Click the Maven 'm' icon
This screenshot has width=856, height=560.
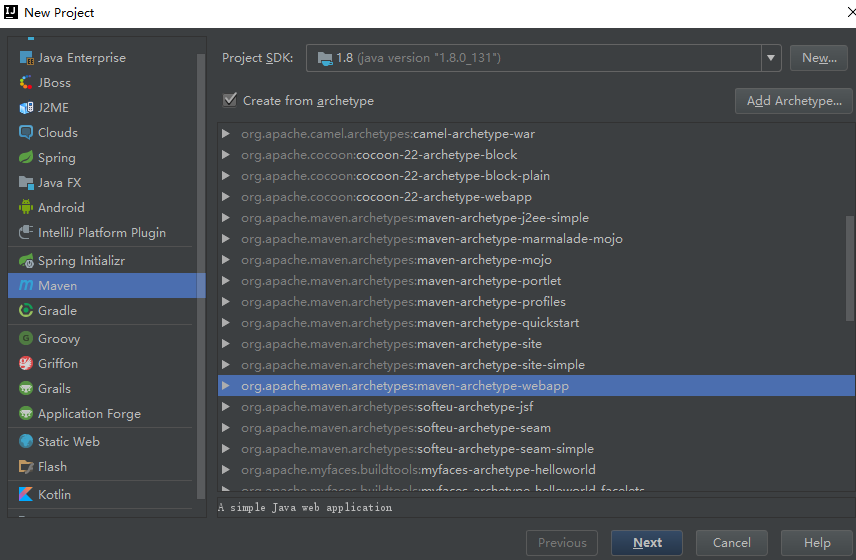pos(26,285)
